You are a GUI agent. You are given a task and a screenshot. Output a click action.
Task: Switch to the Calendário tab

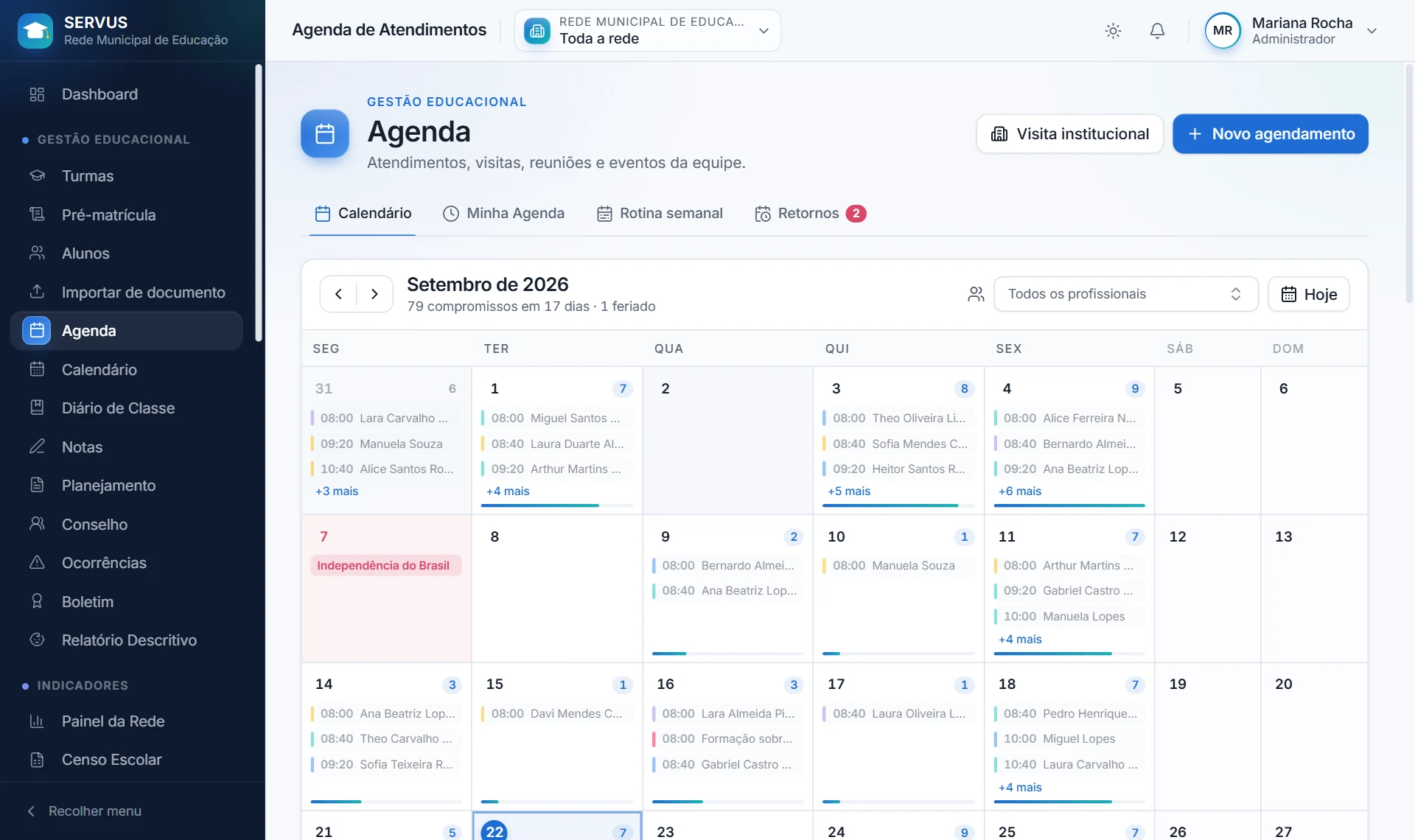[363, 214]
